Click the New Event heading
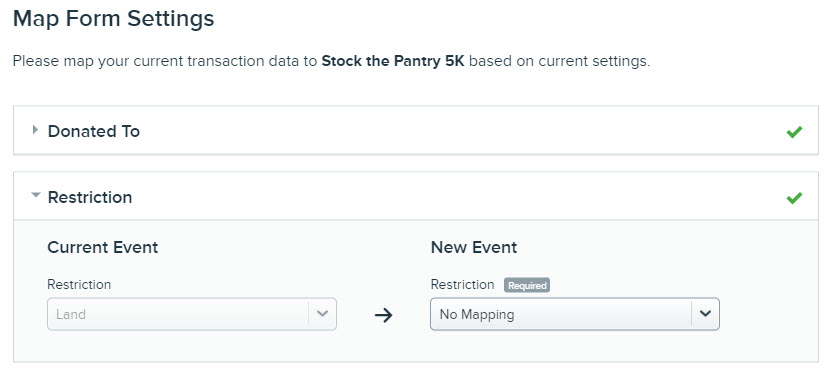Image resolution: width=832 pixels, height=374 pixels. click(474, 247)
